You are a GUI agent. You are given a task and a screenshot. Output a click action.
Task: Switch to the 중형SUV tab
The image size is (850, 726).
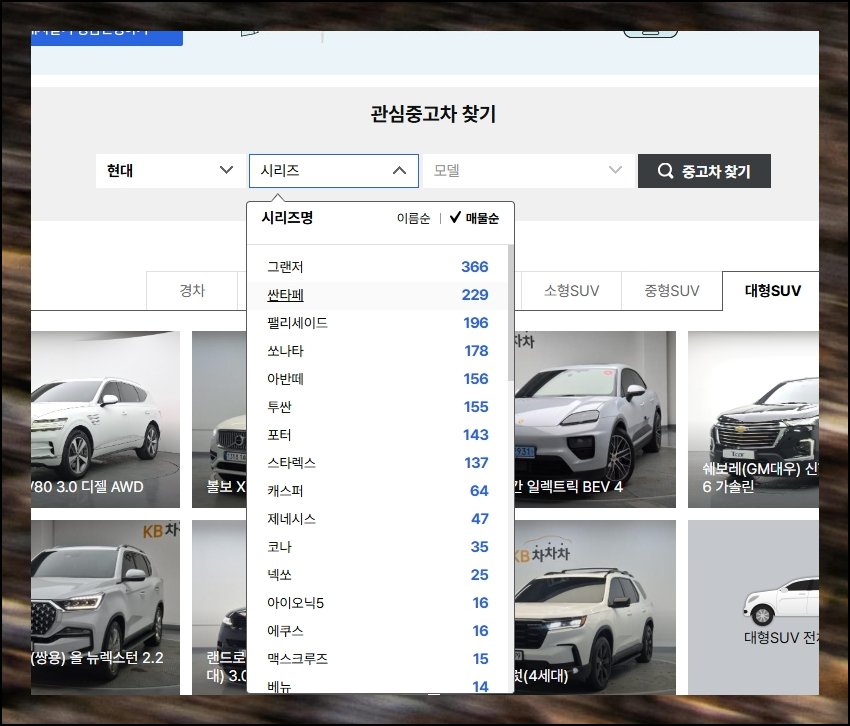tap(672, 291)
